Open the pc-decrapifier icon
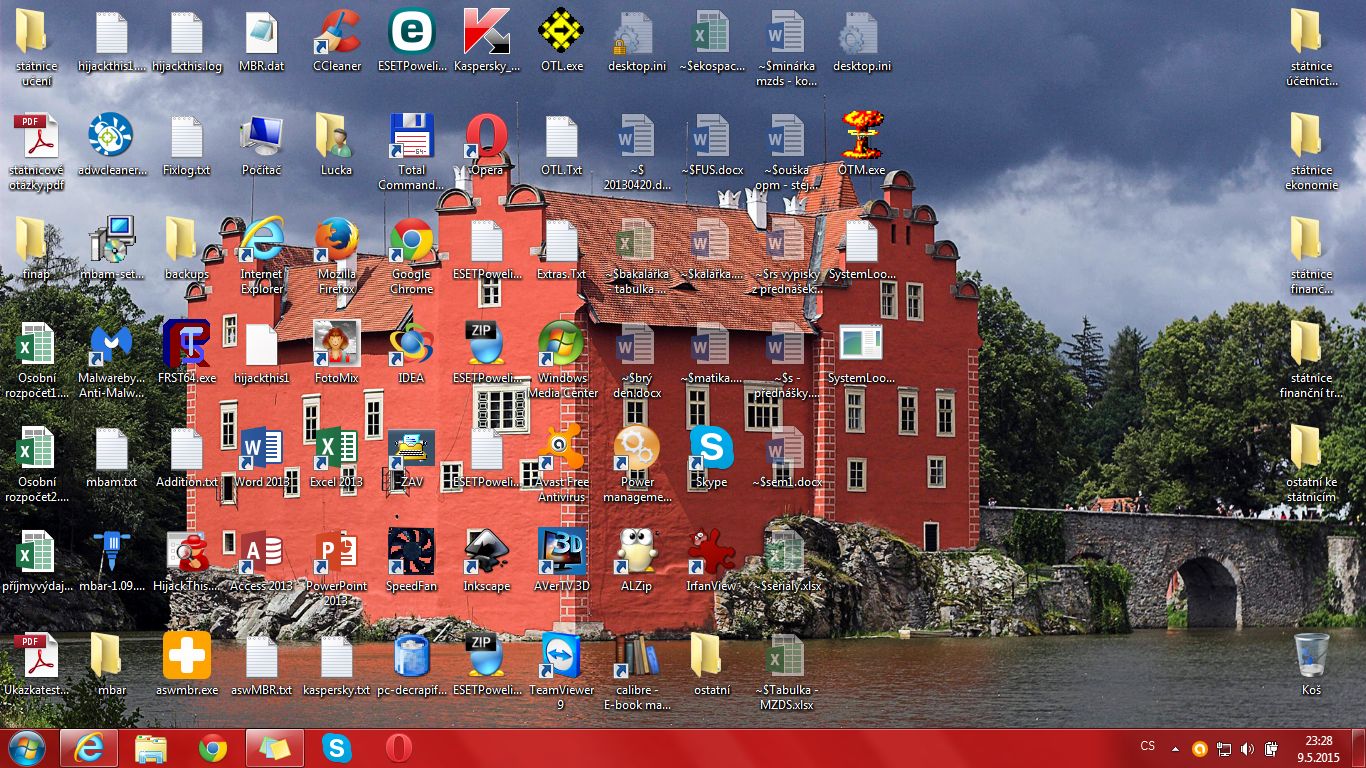The image size is (1366, 768). coord(411,665)
